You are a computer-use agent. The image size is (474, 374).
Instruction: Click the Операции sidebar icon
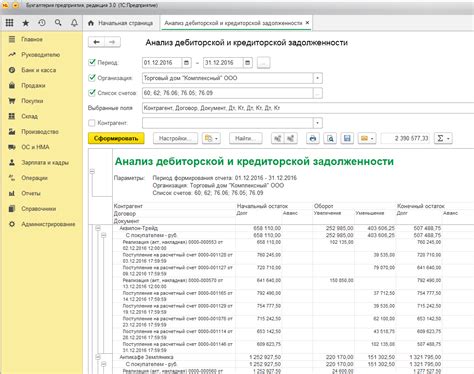[12, 178]
